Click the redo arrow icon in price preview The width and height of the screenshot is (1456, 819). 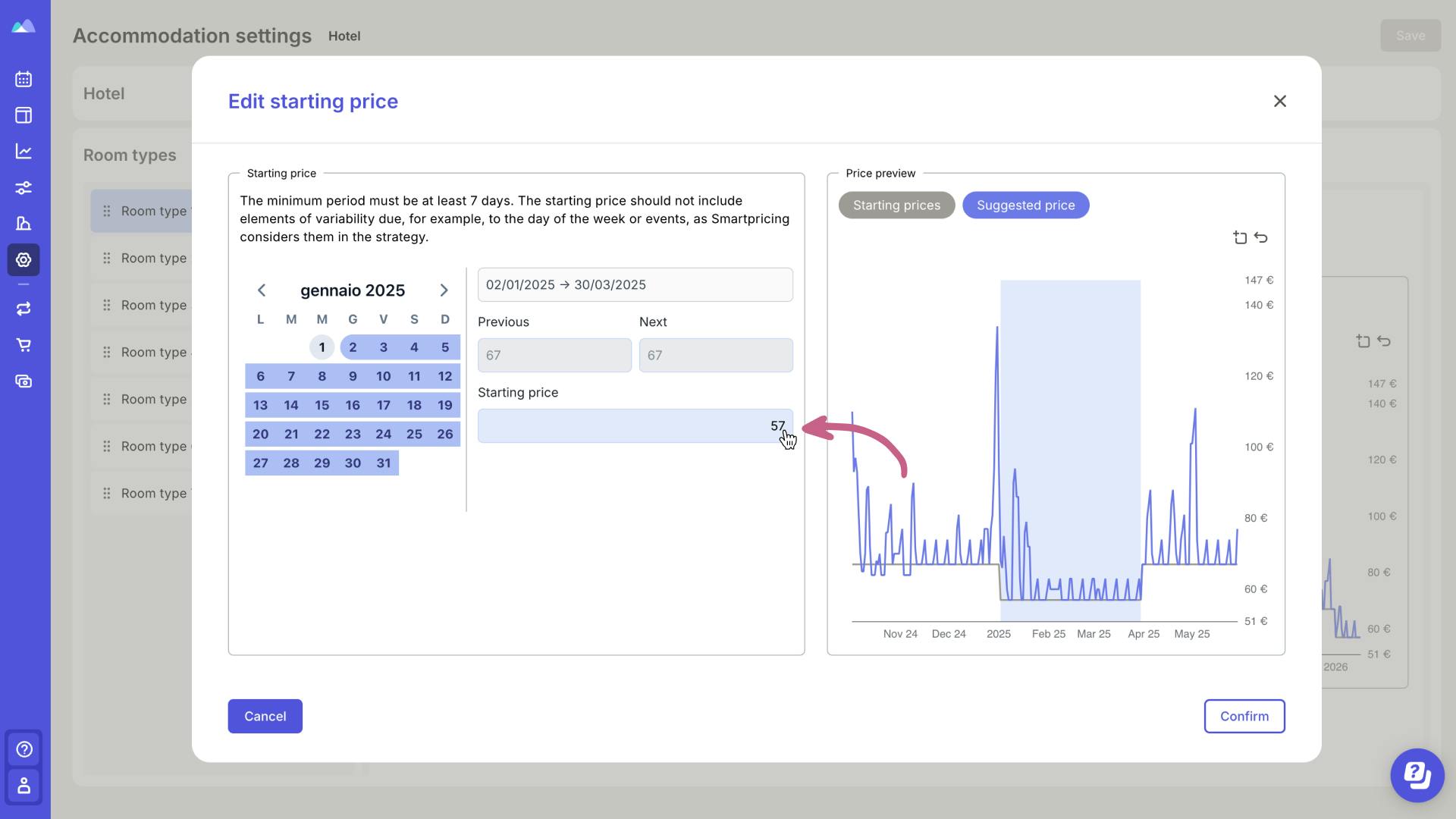pyautogui.click(x=1261, y=237)
